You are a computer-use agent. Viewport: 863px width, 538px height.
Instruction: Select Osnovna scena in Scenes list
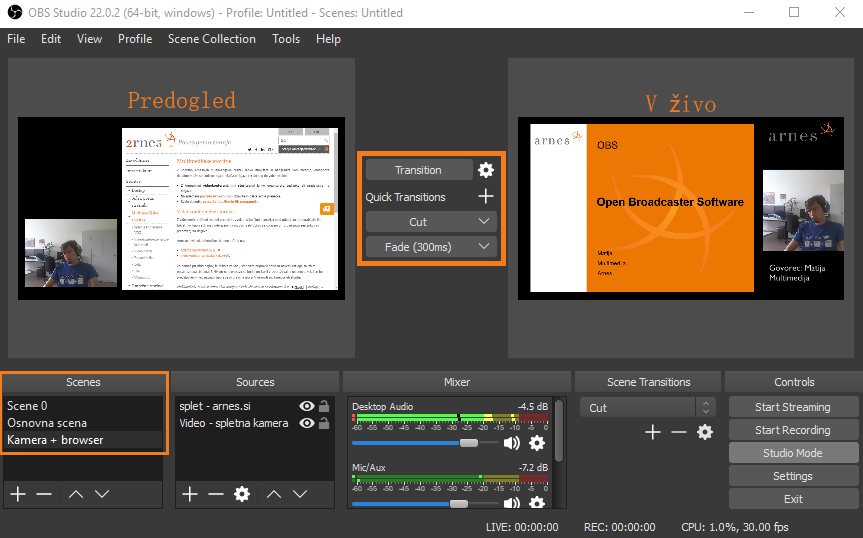click(x=83, y=423)
